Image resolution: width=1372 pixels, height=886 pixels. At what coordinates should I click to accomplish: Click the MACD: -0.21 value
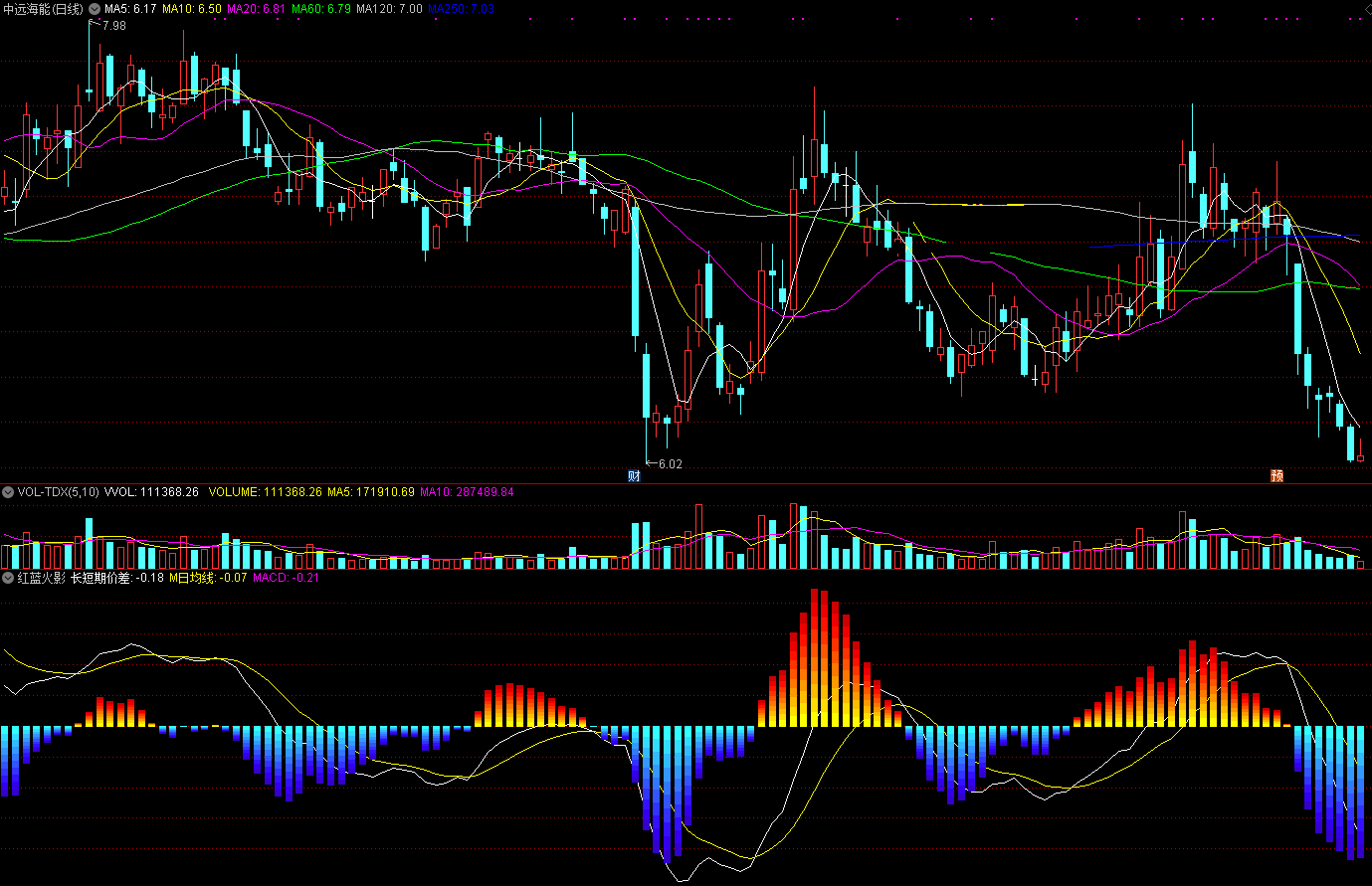click(287, 578)
